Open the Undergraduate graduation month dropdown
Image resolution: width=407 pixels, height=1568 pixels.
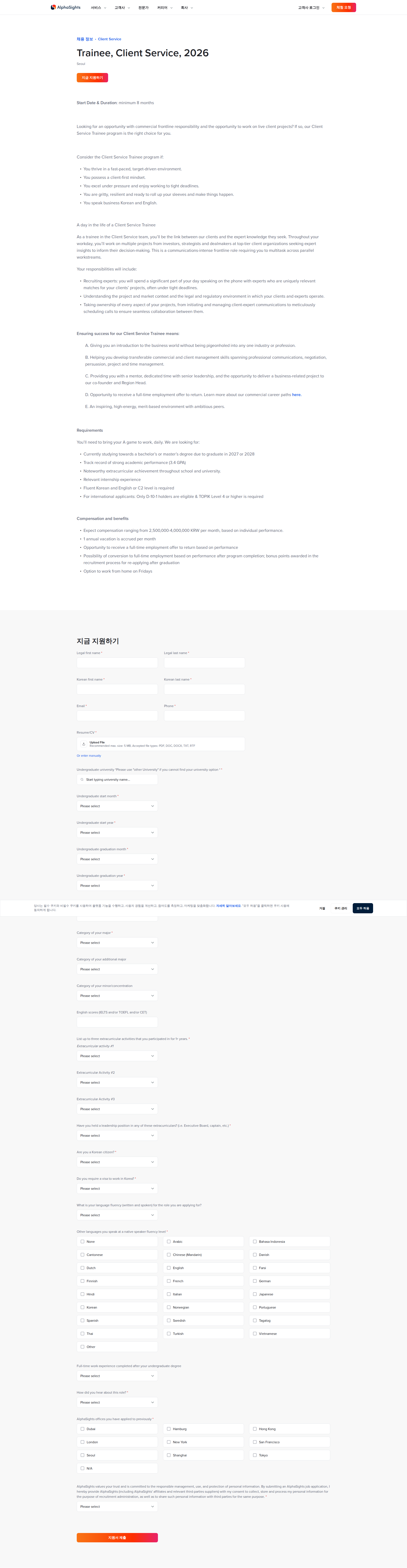[117, 859]
